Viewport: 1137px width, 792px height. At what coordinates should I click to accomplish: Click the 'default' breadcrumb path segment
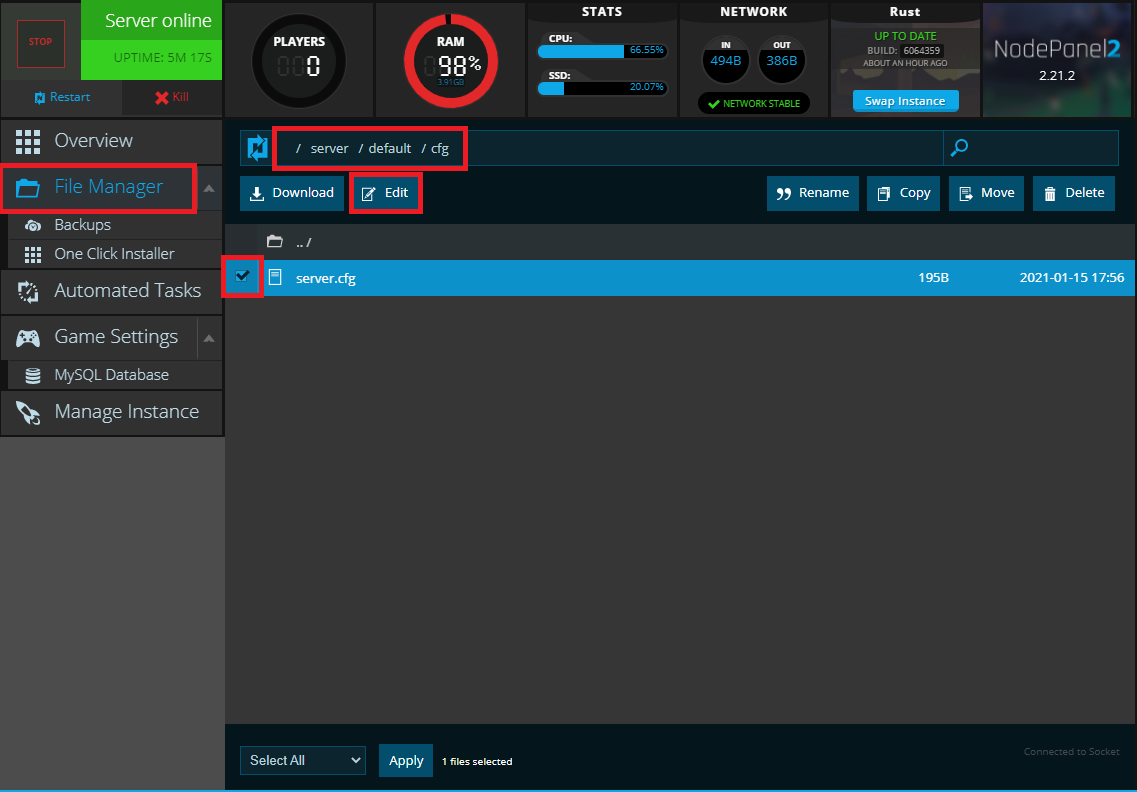point(389,148)
